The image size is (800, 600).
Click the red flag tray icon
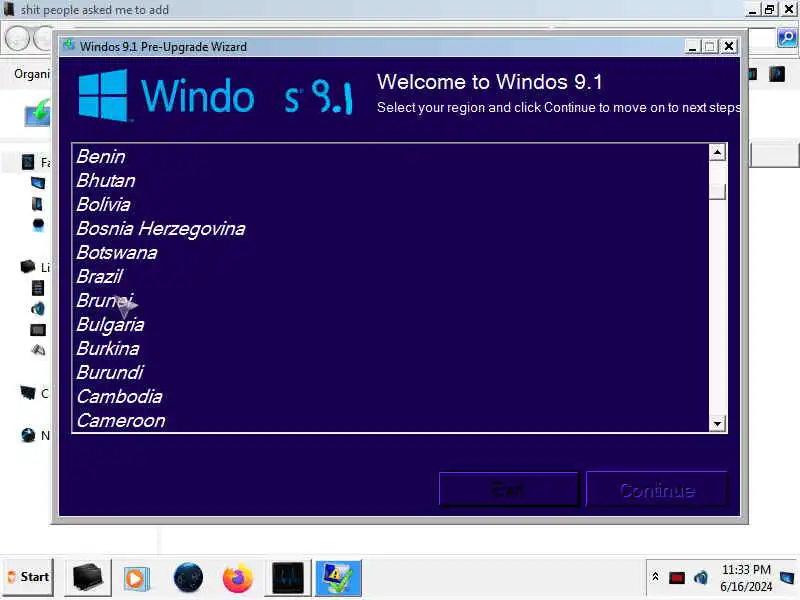pos(677,578)
